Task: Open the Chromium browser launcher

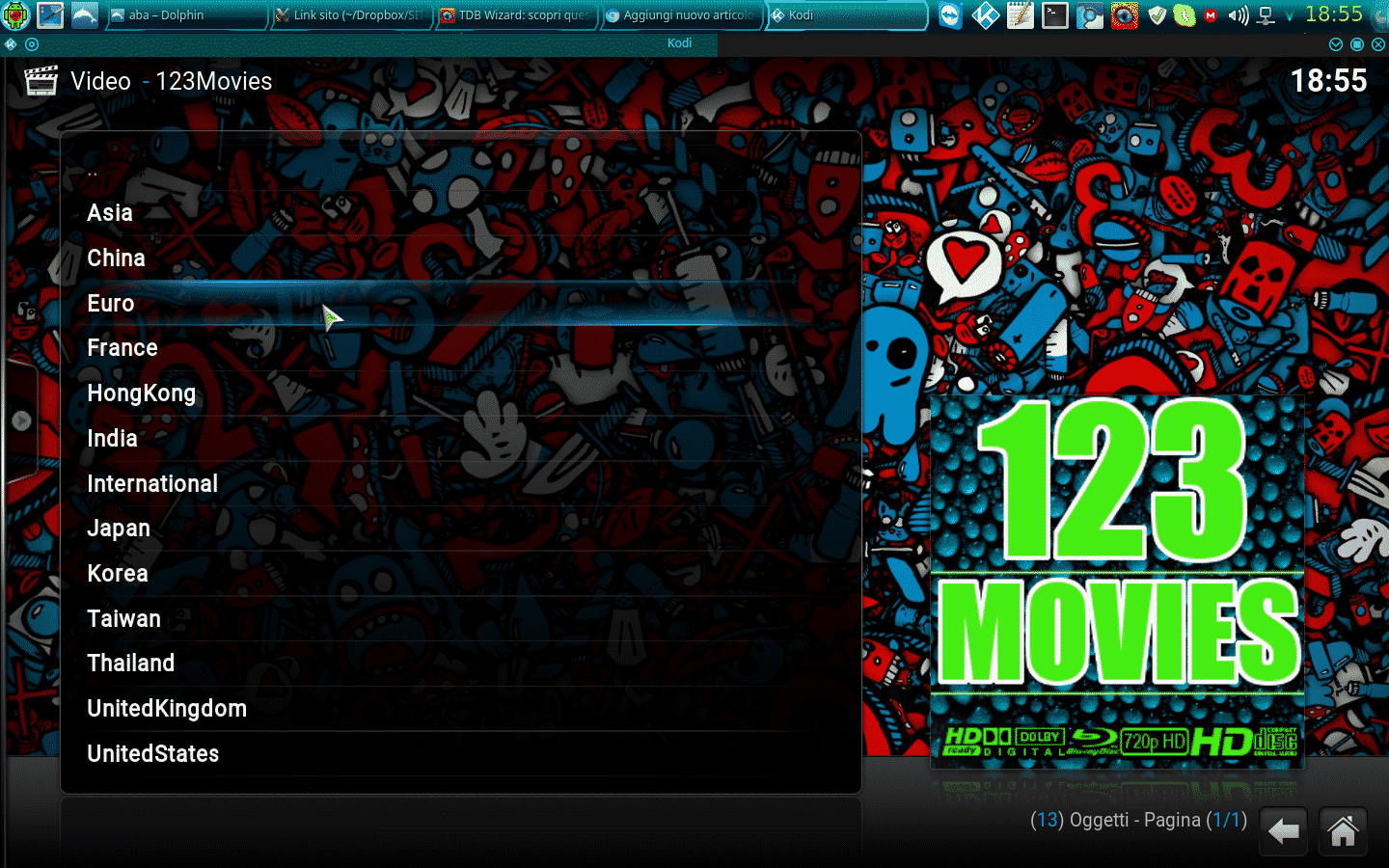Action: [1090, 15]
